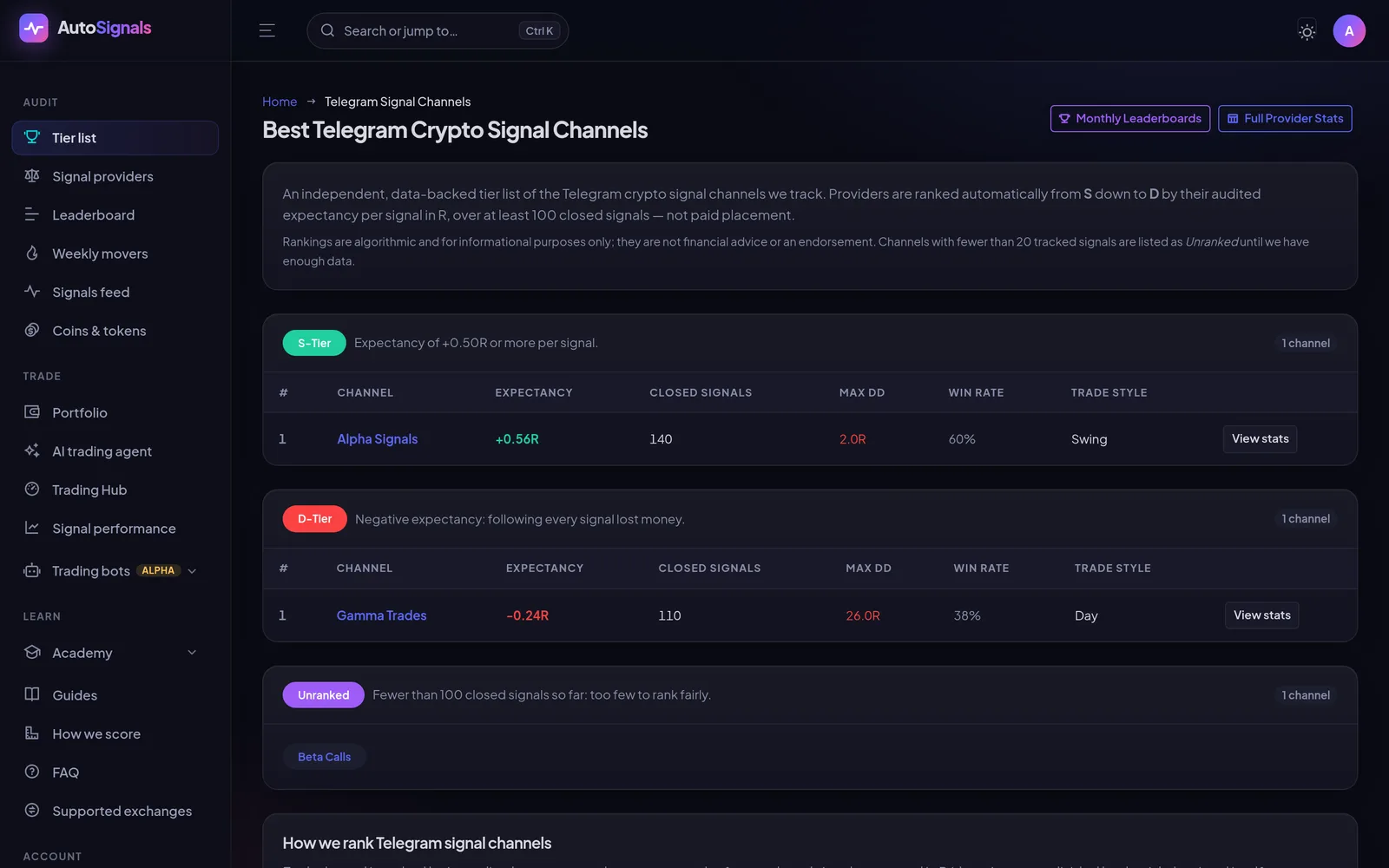Click the How we score icon
Screen dimensions: 1389x868
point(32,733)
